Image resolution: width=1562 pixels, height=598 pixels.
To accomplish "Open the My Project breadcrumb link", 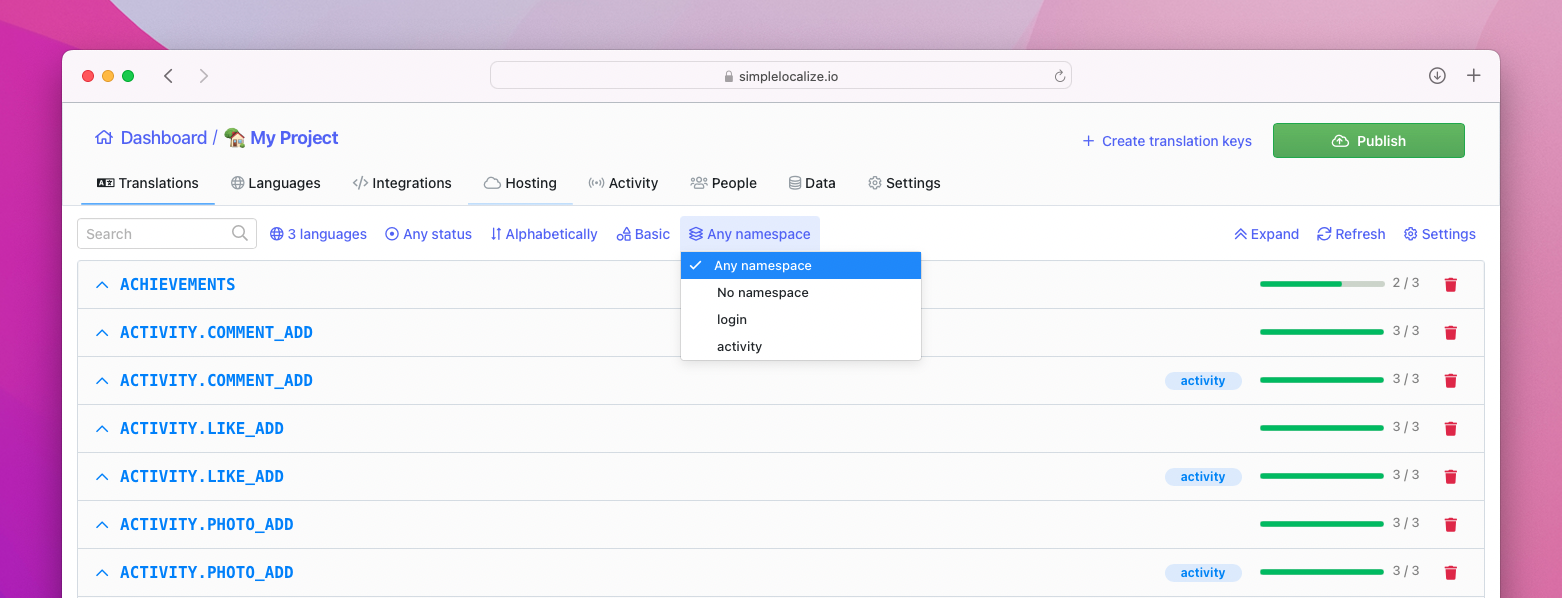I will [281, 138].
